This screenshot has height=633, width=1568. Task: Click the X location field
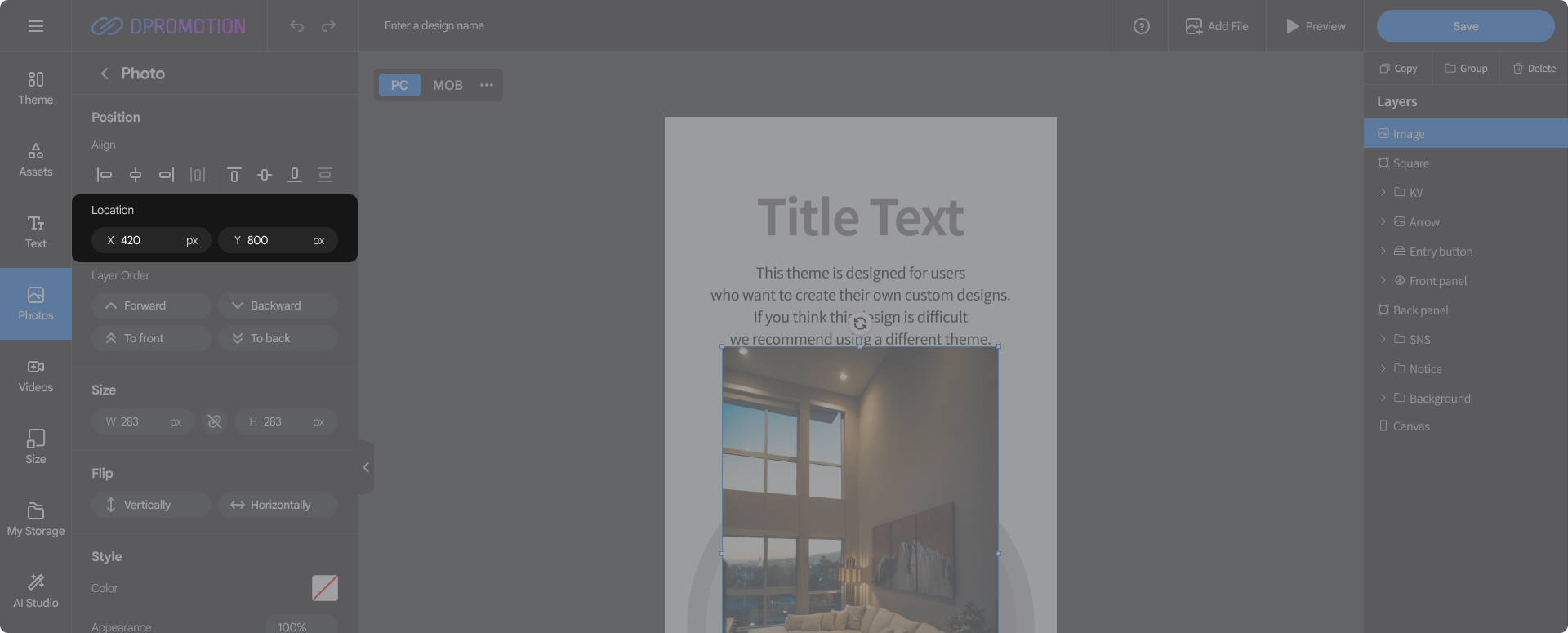151,240
